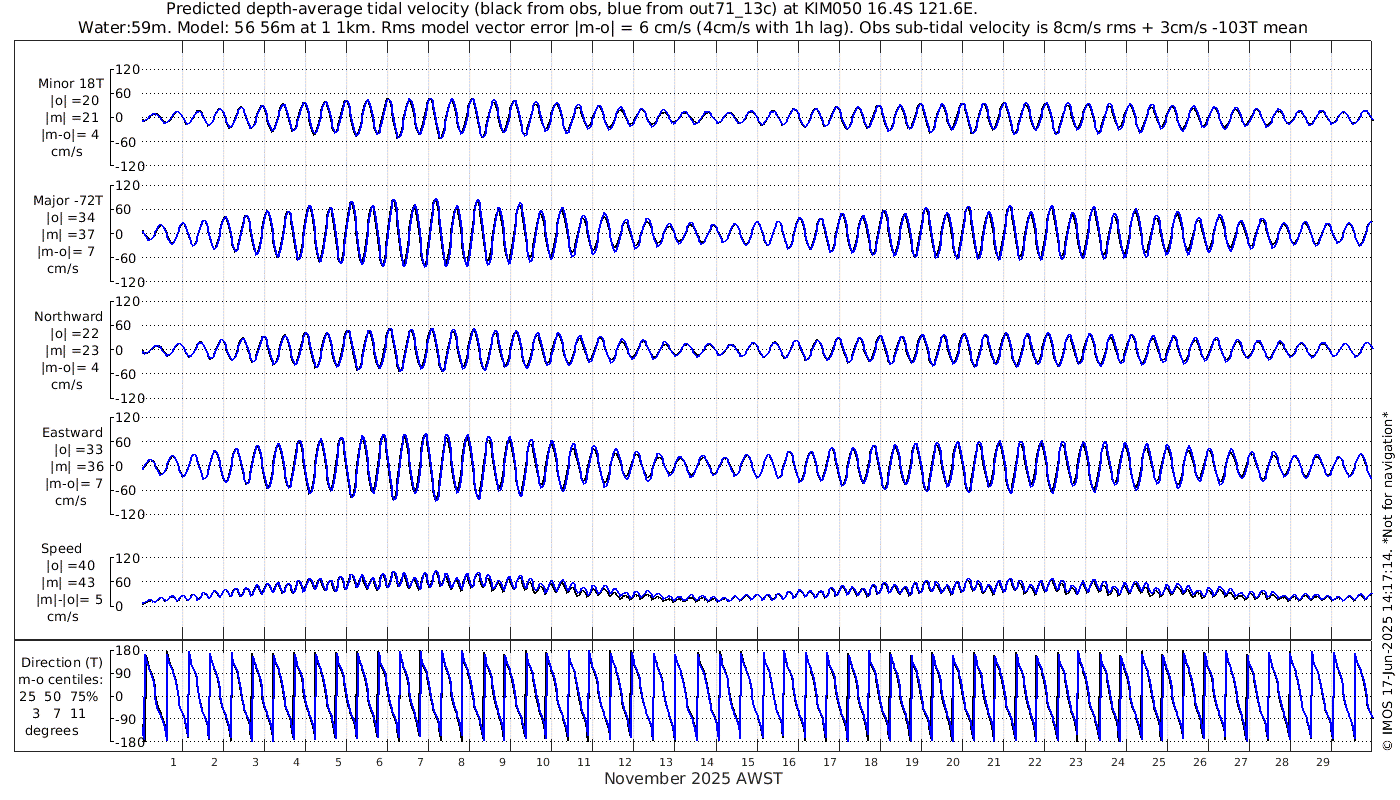Click the plot title mentioning KIM050 16.4S 121.6E
Viewport: 1400px width, 800px height.
(x=571, y=9)
